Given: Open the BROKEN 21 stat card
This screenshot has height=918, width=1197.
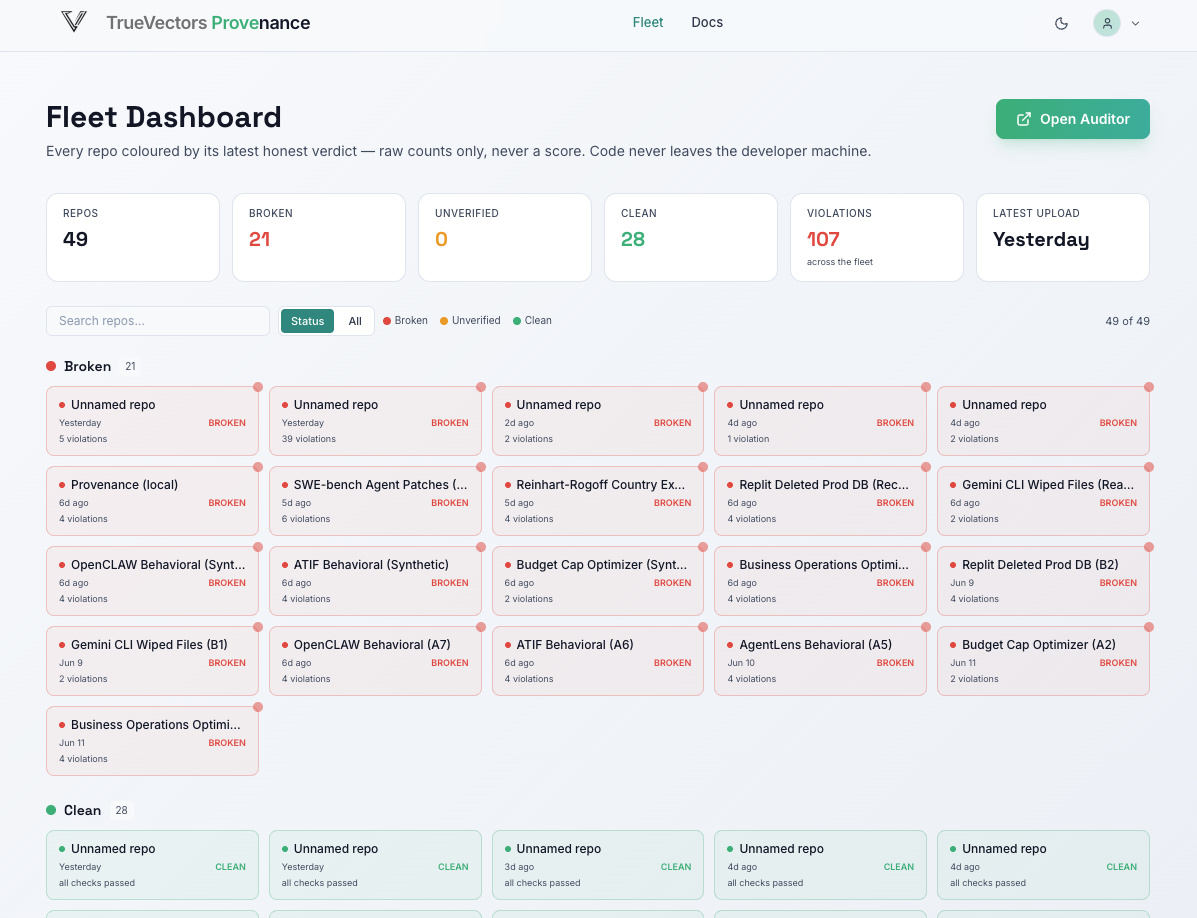Looking at the screenshot, I should coord(319,237).
